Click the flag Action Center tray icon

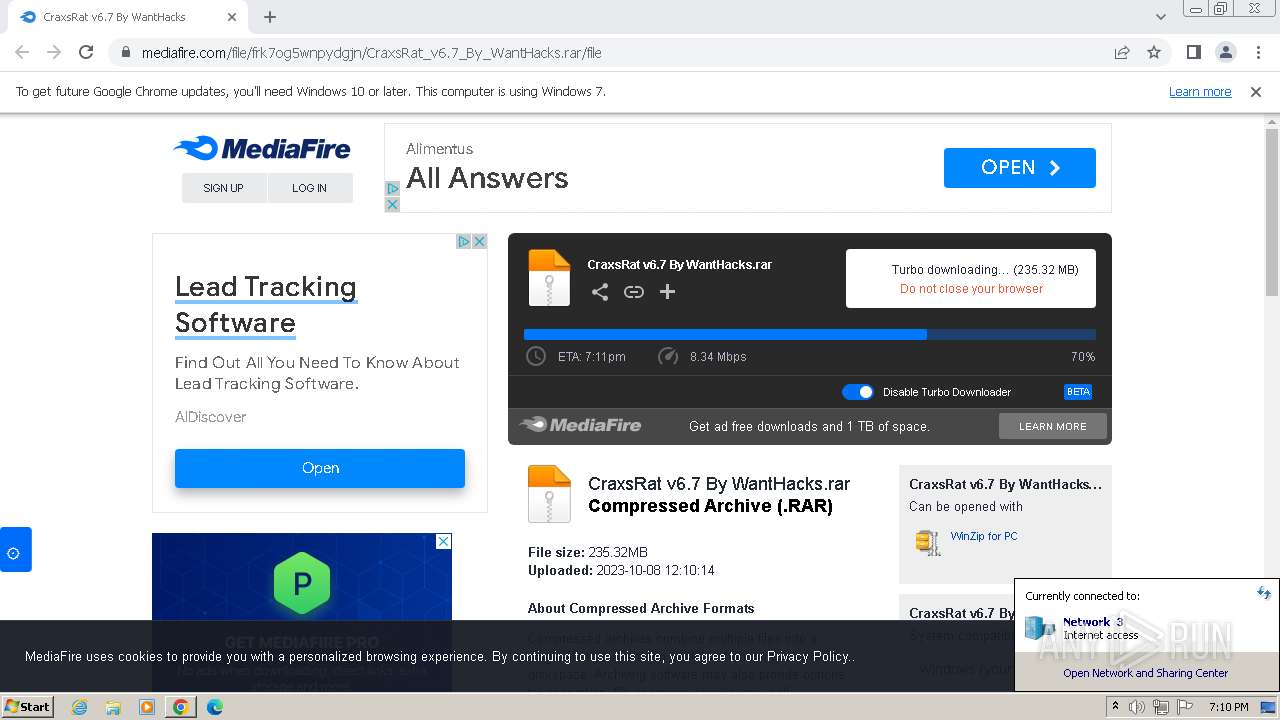(x=1184, y=707)
